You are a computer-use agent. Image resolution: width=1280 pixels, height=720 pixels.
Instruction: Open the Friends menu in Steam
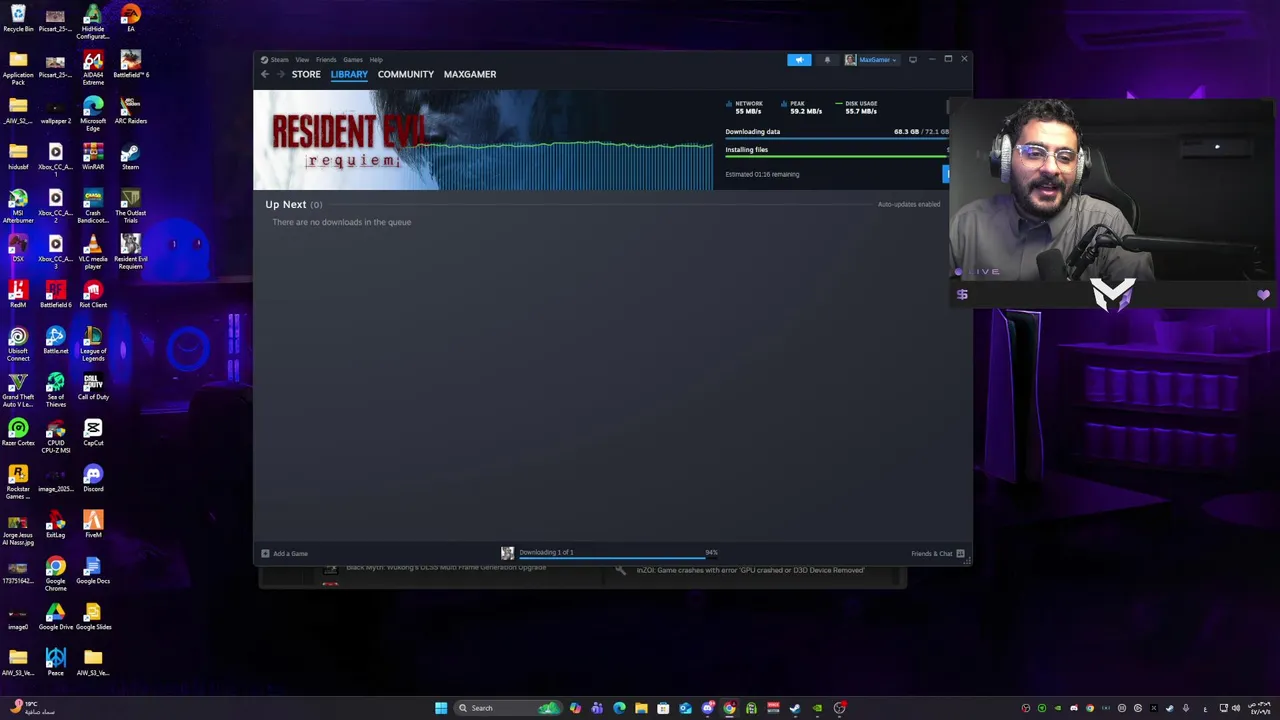[x=326, y=60]
